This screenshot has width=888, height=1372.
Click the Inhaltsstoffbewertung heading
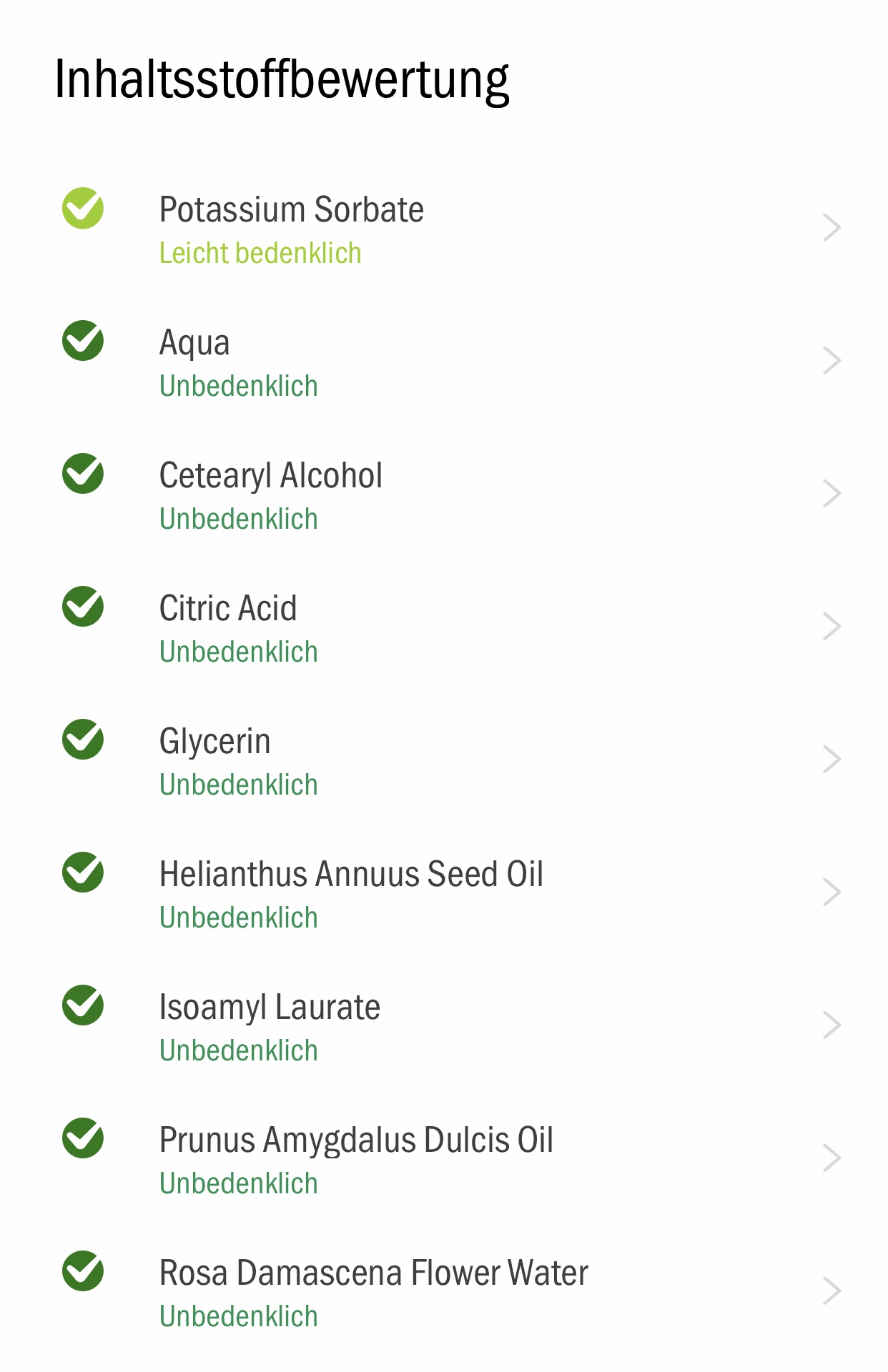click(x=282, y=80)
